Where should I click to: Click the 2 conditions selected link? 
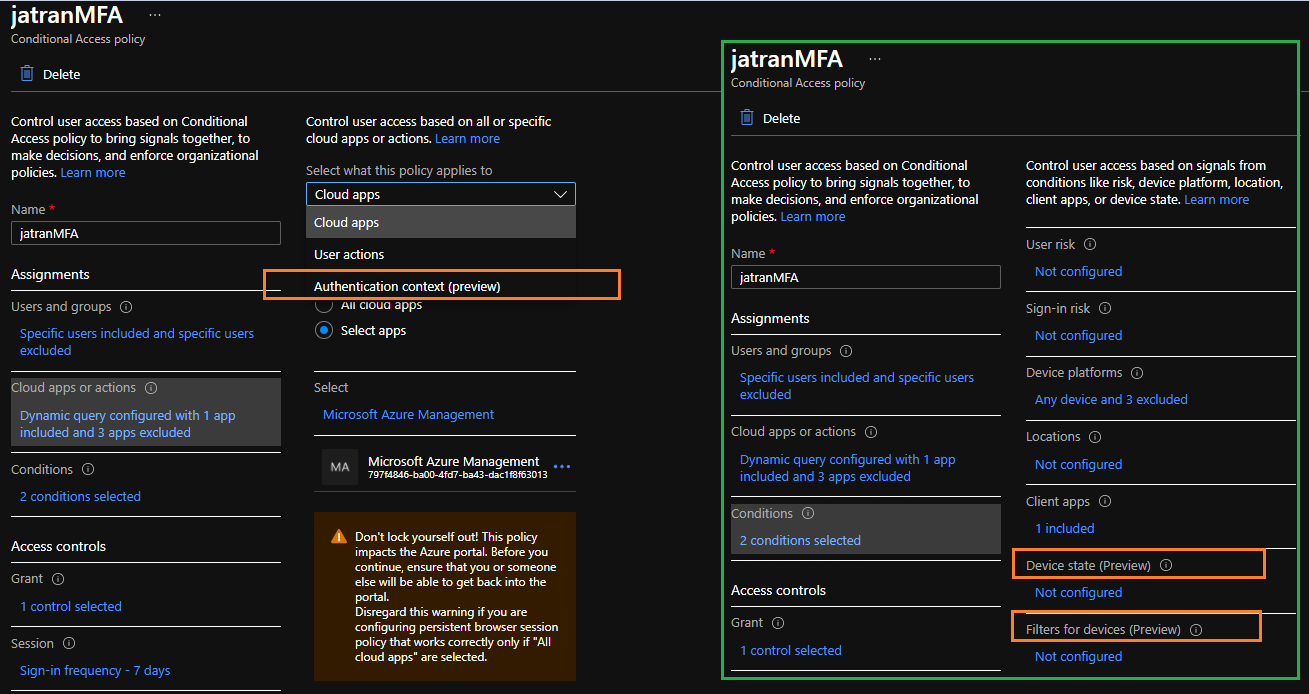80,496
